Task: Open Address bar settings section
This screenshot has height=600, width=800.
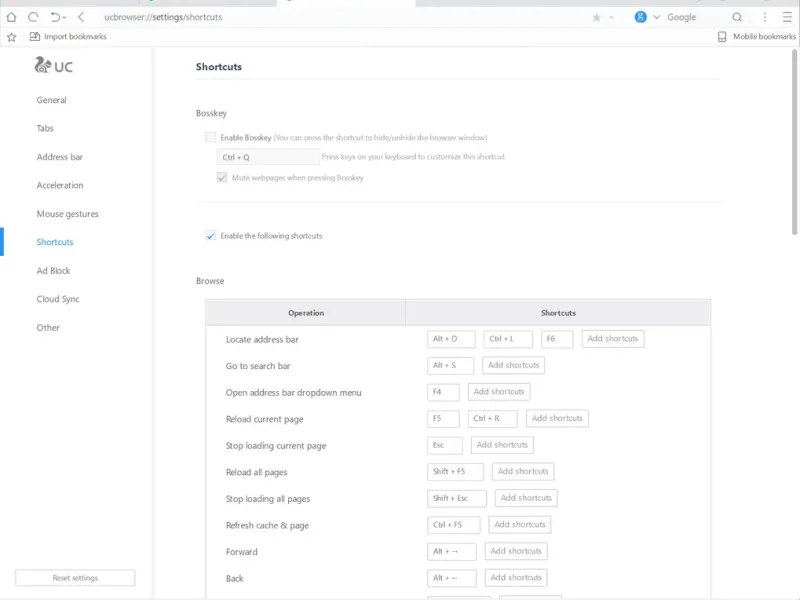Action: (x=60, y=157)
